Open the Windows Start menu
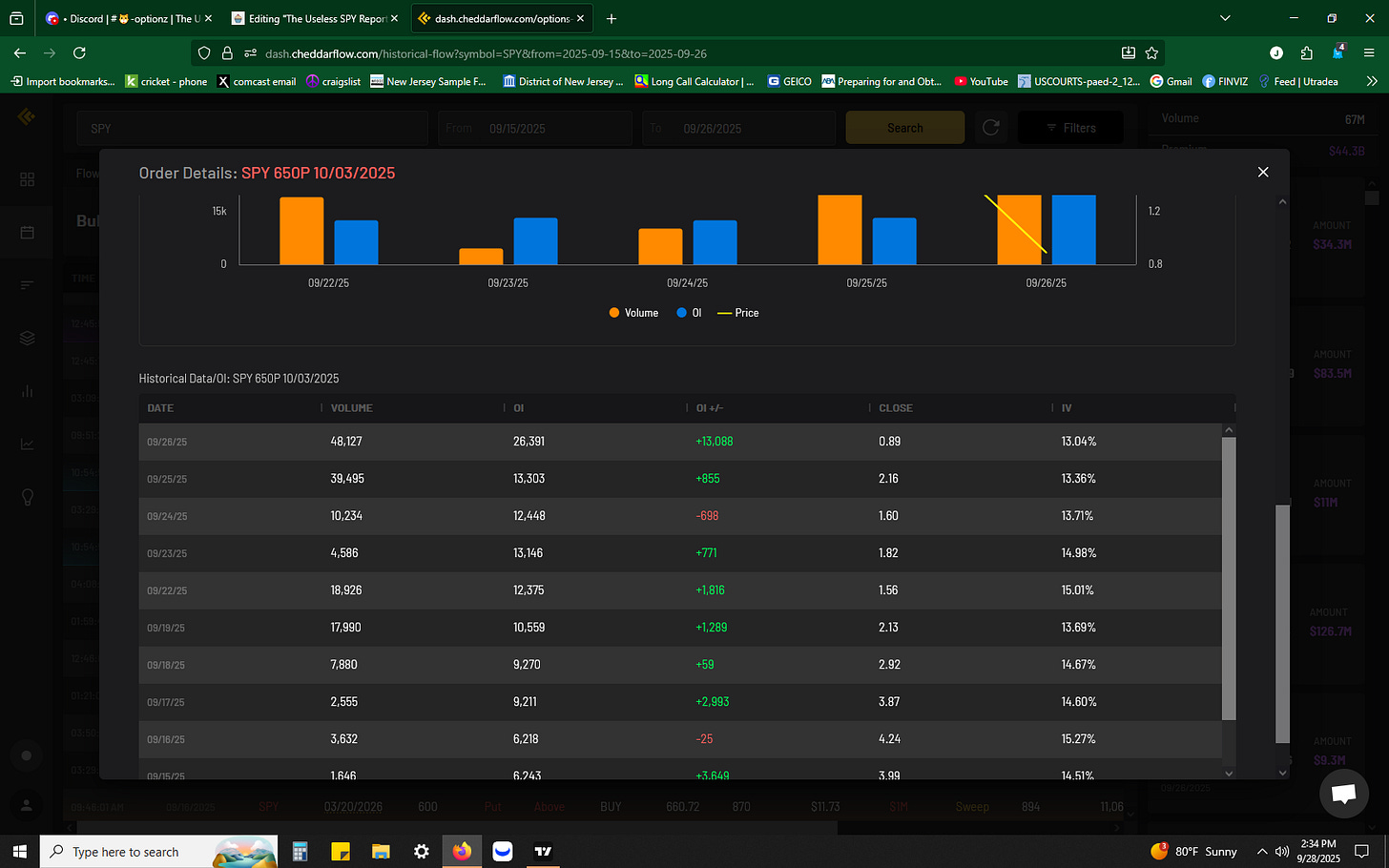Image resolution: width=1389 pixels, height=868 pixels. pyautogui.click(x=19, y=852)
